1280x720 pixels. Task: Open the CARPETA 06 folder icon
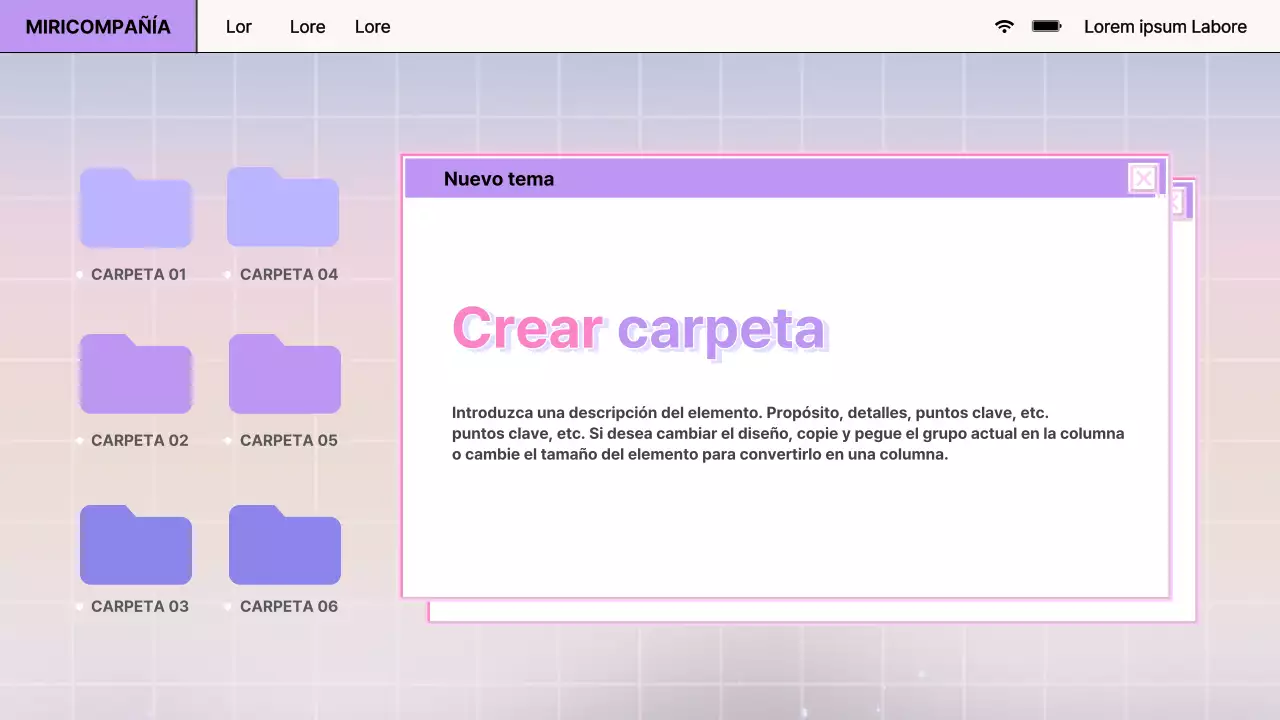point(285,545)
